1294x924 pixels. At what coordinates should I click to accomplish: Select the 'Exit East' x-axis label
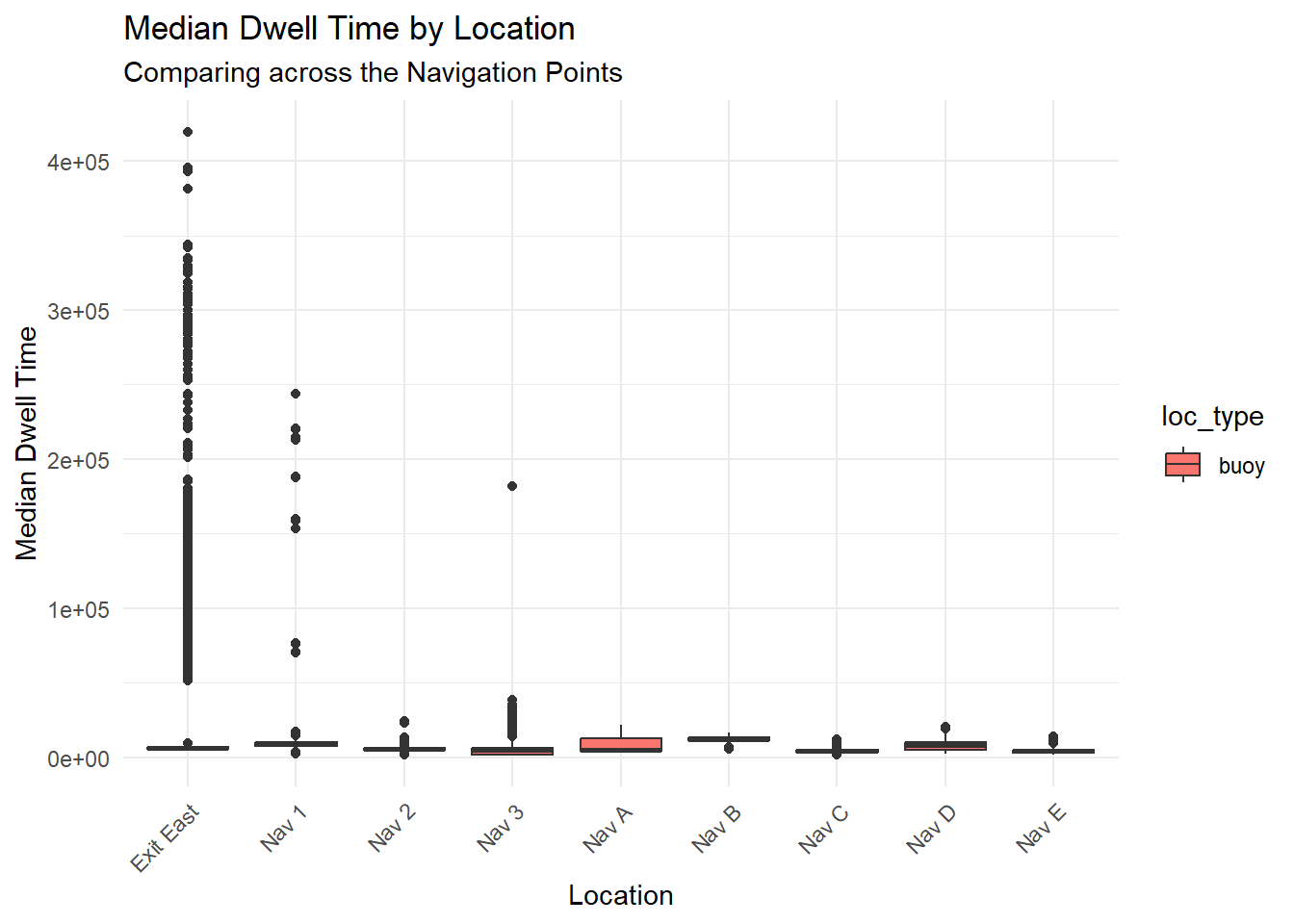coord(166,837)
